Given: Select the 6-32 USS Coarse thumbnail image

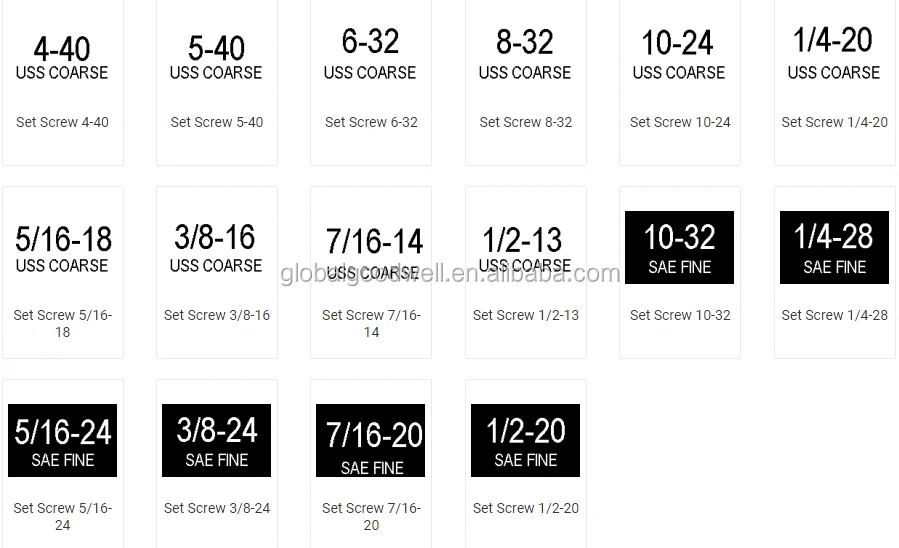Looking at the screenshot, I should 371,55.
